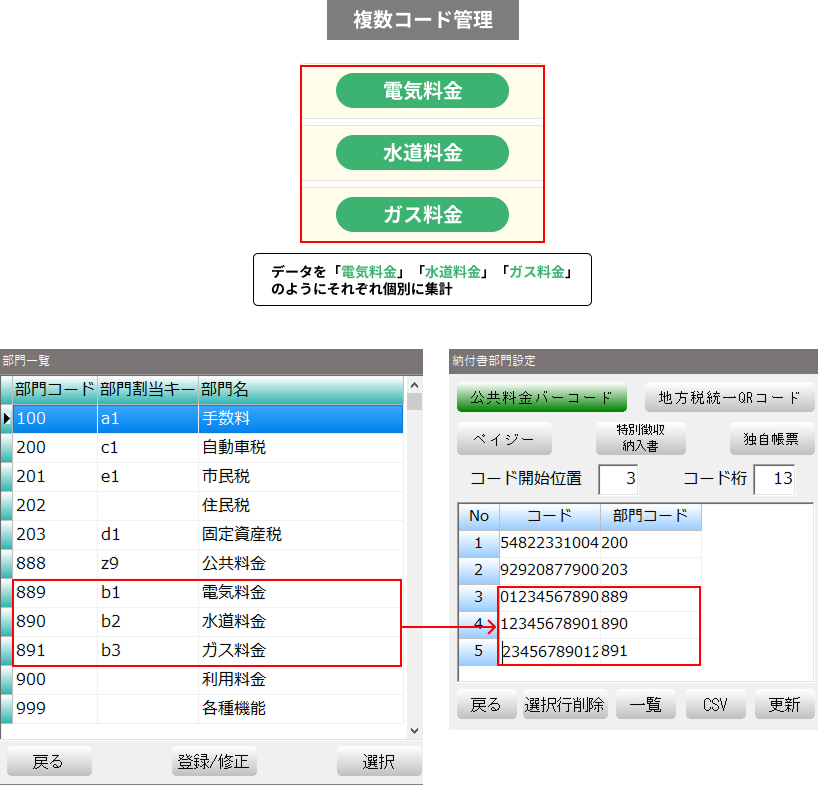Viewport: 818px width, 785px height.
Task: Open the 公共料金バーコード tab
Action: [x=541, y=397]
